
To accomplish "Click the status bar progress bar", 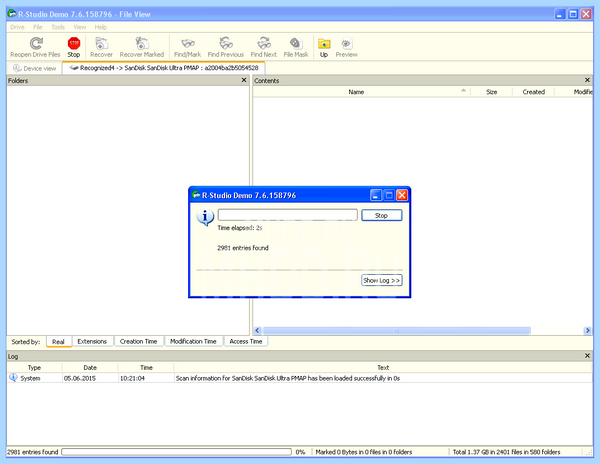I will tap(176, 452).
